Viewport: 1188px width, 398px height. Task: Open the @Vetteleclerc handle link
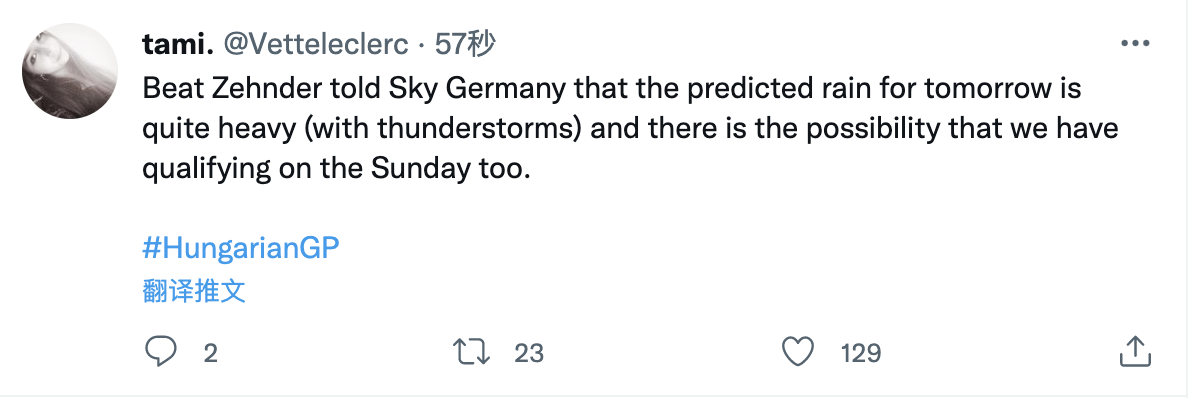coord(315,45)
